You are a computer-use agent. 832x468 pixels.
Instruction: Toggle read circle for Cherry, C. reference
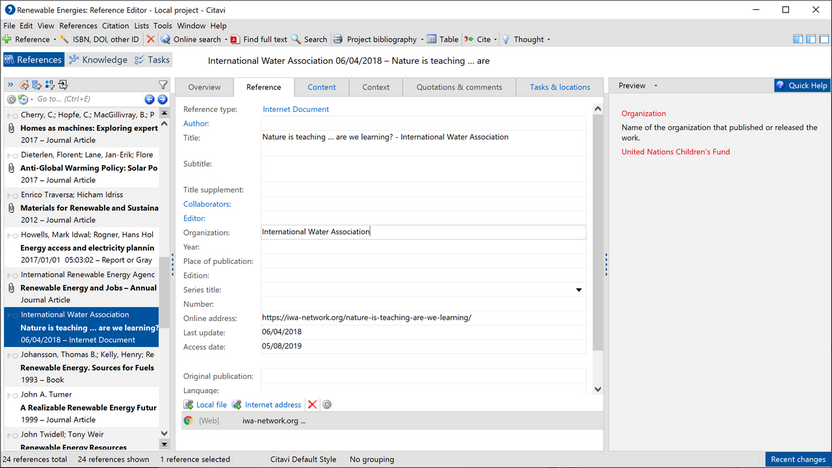tap(15, 116)
